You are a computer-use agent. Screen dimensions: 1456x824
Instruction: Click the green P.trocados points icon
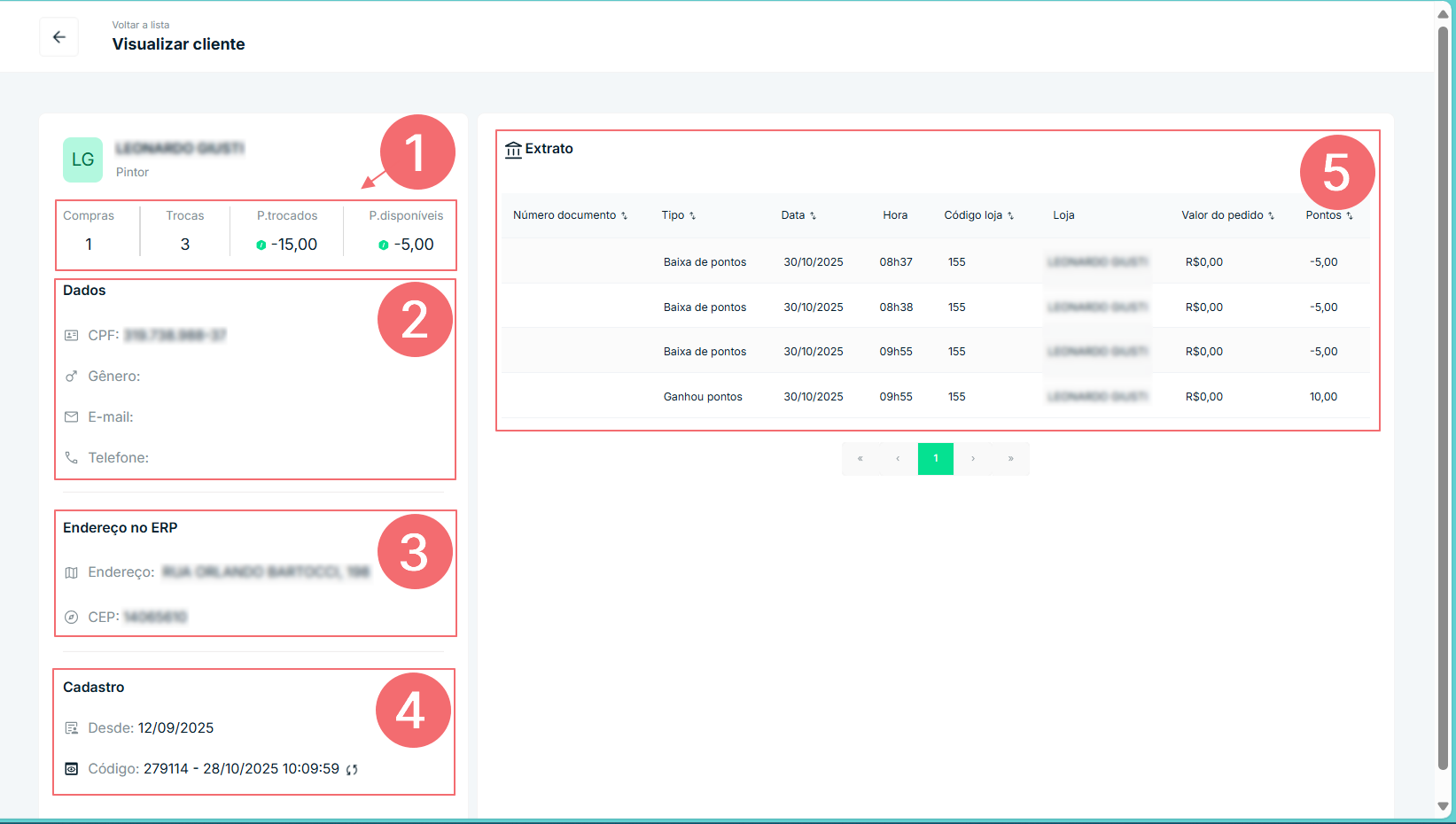pyautogui.click(x=261, y=245)
